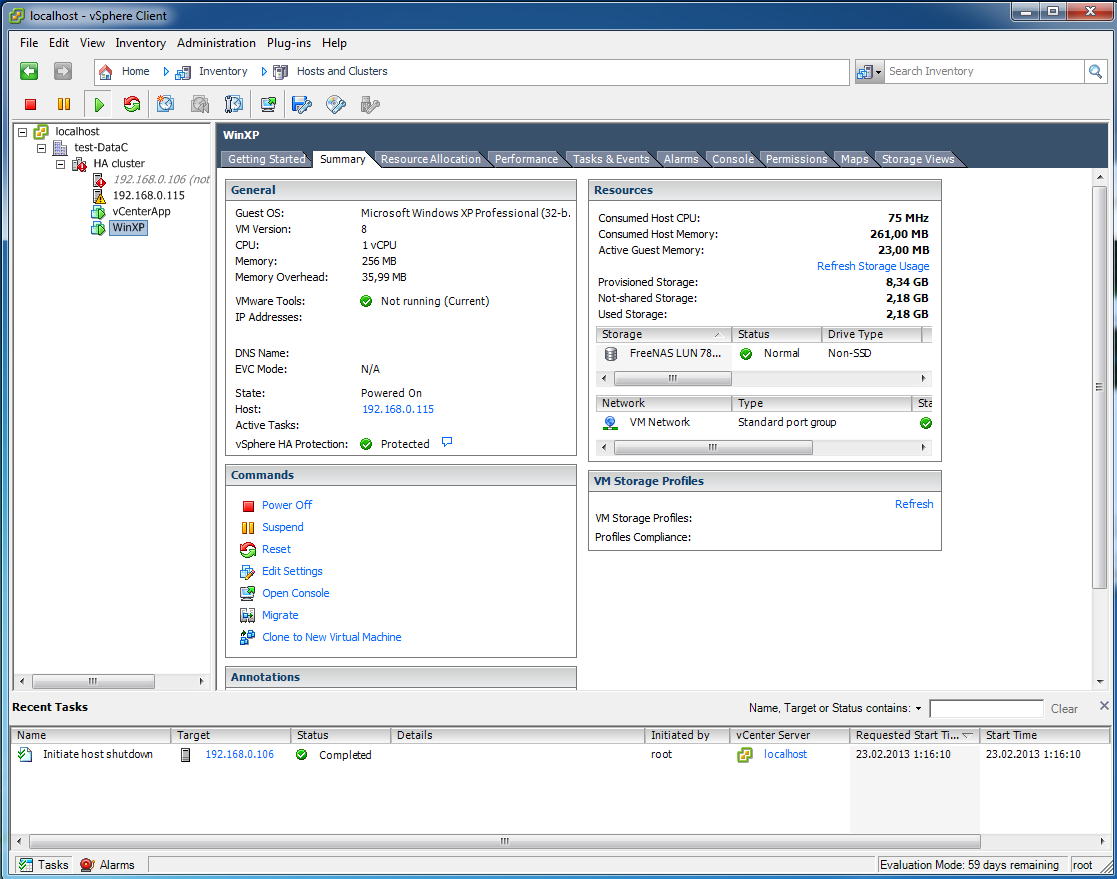Click the Migrate command link
Image resolution: width=1117 pixels, height=879 pixels.
[x=280, y=615]
